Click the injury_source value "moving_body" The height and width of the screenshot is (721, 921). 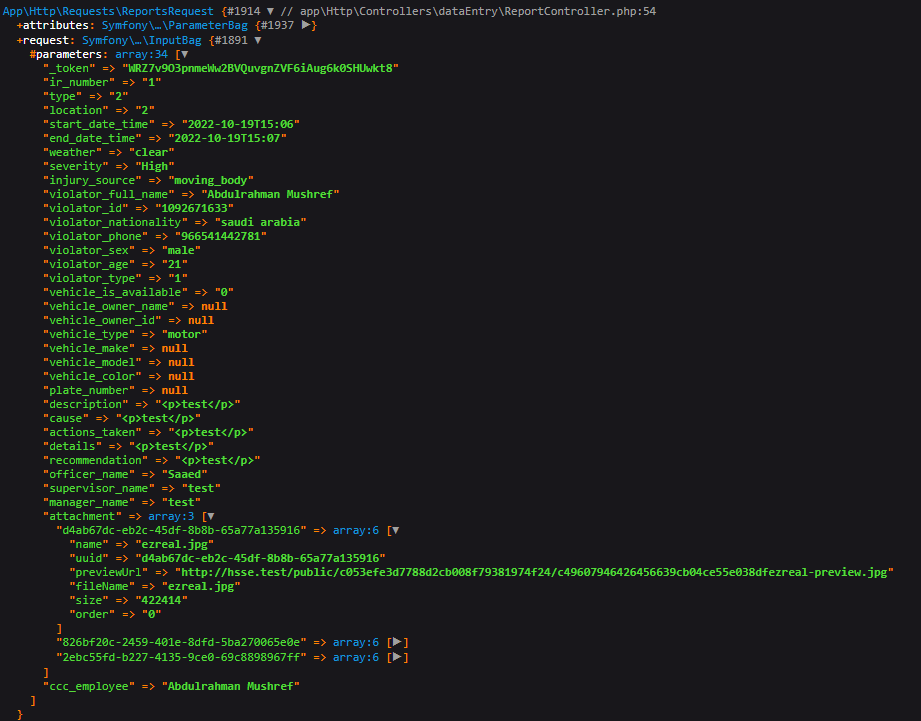pos(211,180)
